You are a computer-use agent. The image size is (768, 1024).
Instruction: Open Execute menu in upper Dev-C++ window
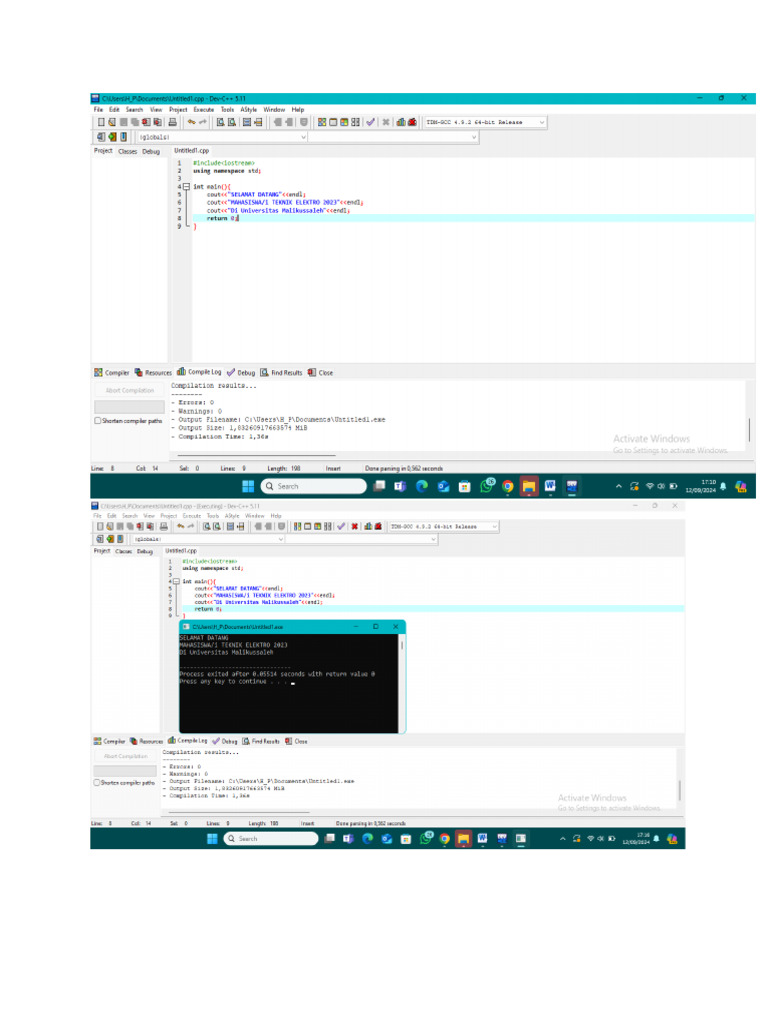point(204,110)
